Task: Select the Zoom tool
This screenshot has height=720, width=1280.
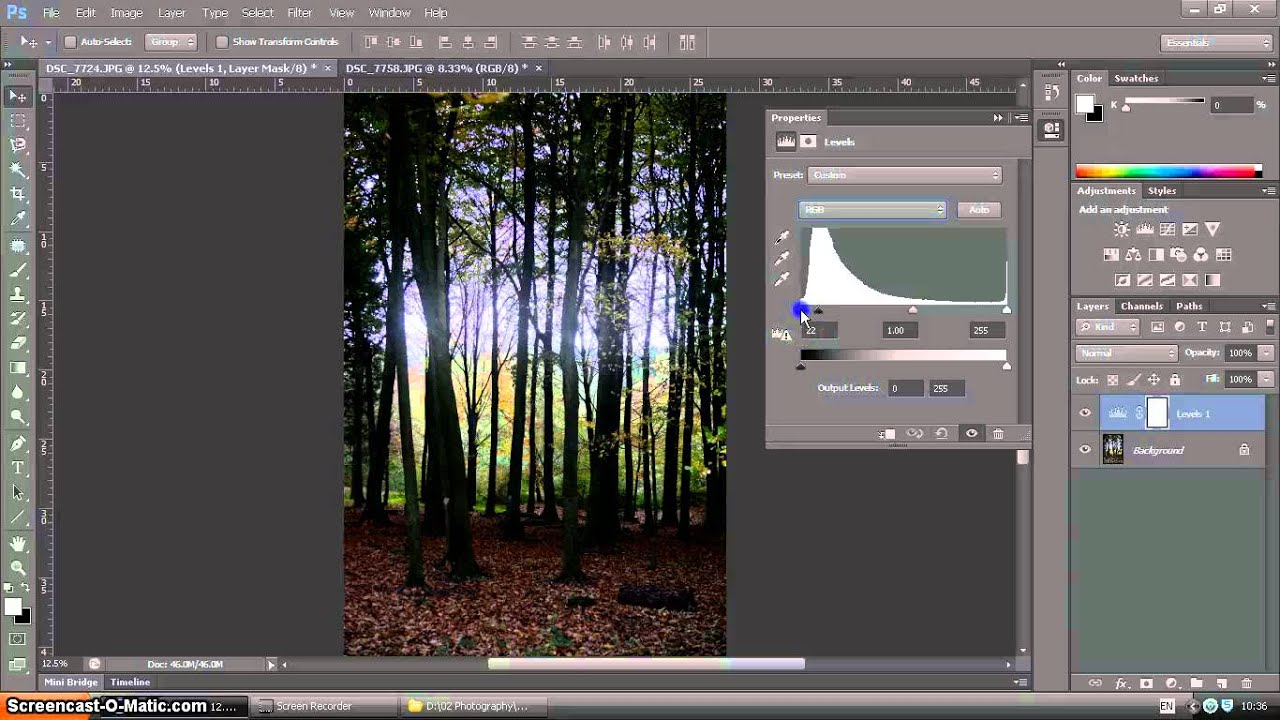Action: 18,567
